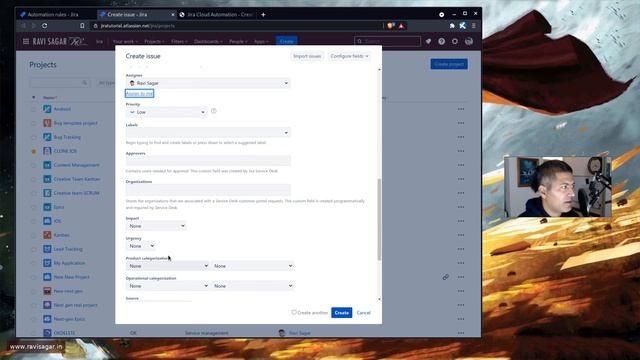Click the Create project button
Viewport: 640px width, 360px height.
coord(449,64)
